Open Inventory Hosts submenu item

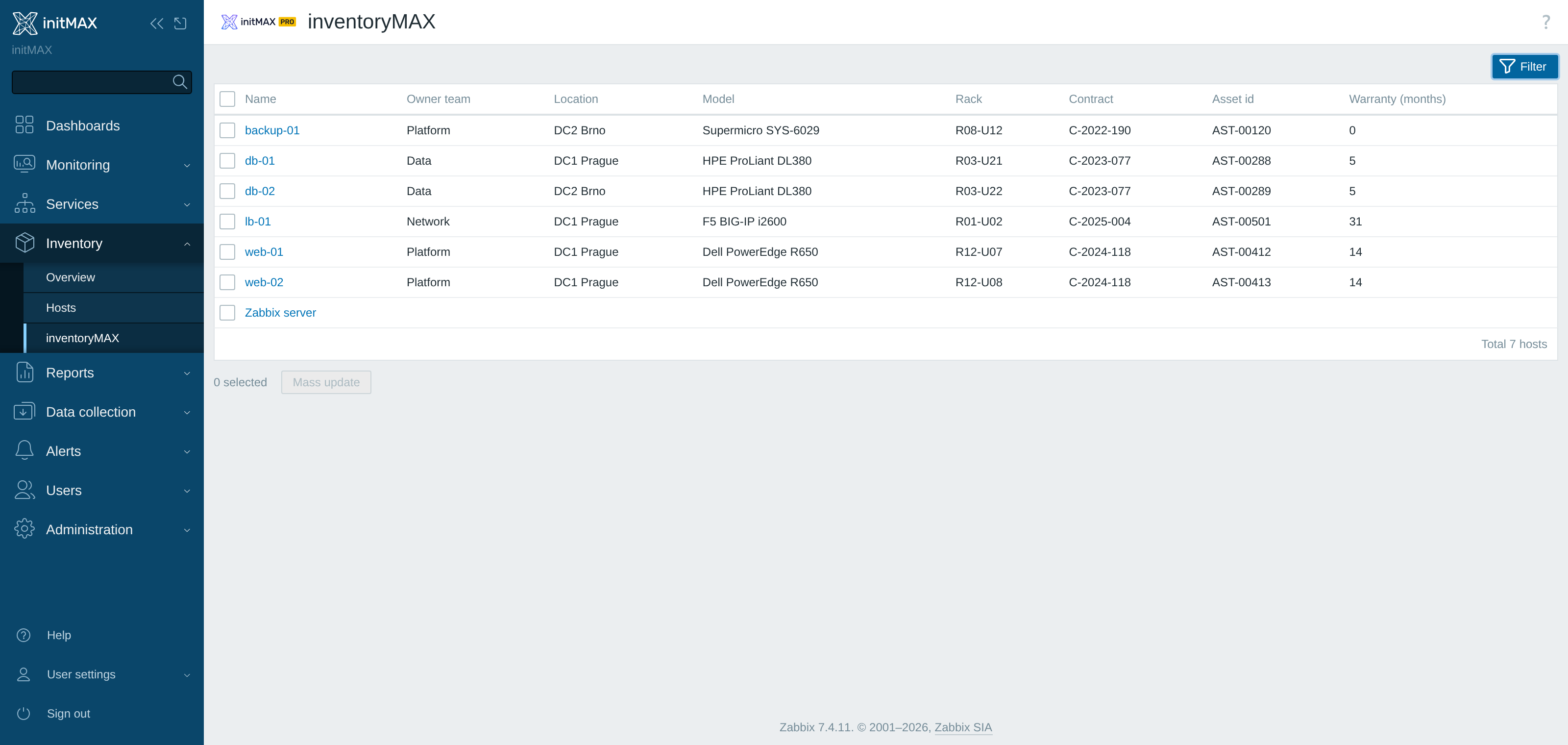[x=113, y=307]
